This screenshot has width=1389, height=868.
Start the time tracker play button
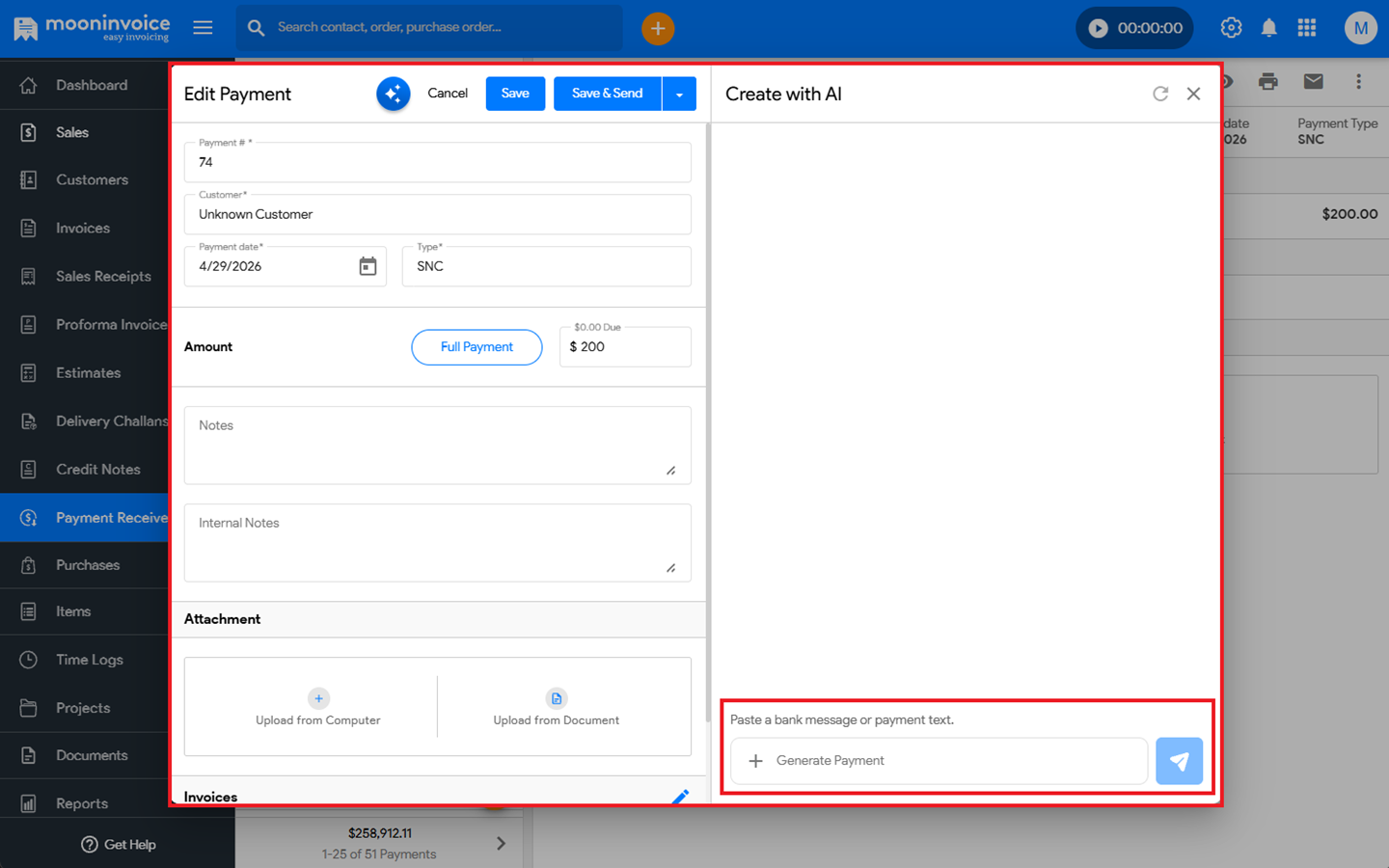click(1098, 28)
